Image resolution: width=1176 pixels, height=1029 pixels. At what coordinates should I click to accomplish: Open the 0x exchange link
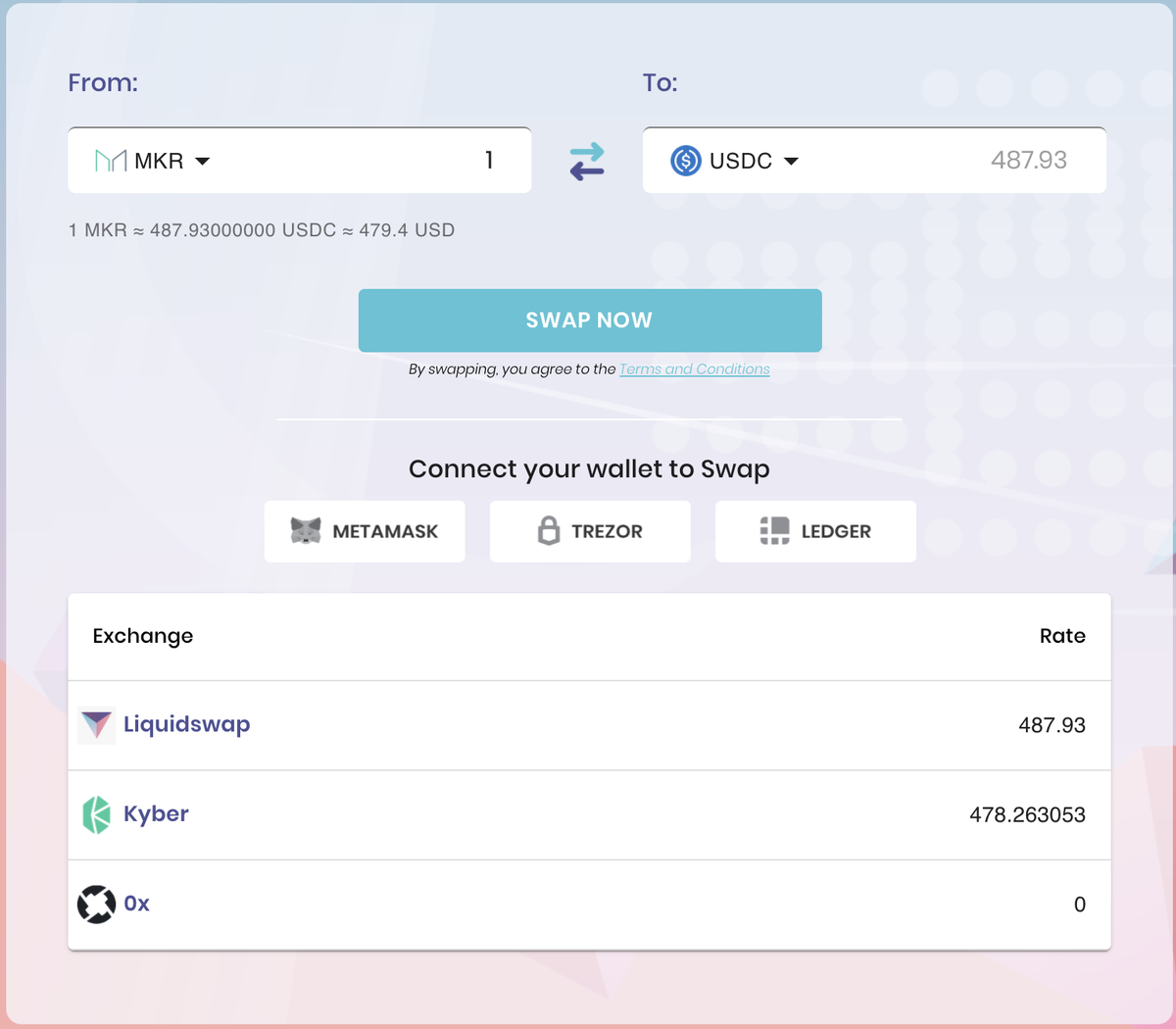pos(136,904)
